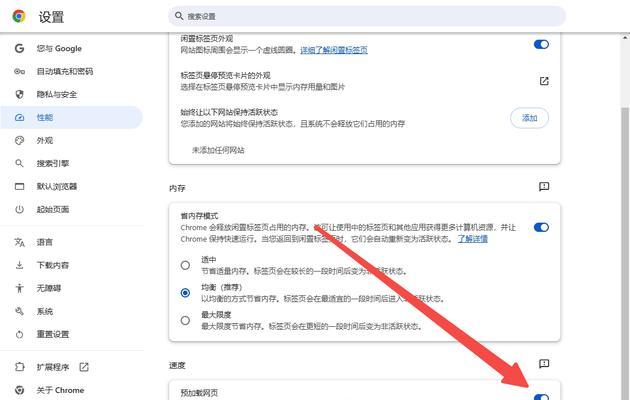Click the magnifier icon for 搜索引擎
Screen dimensions: 630x400
pos(19,163)
